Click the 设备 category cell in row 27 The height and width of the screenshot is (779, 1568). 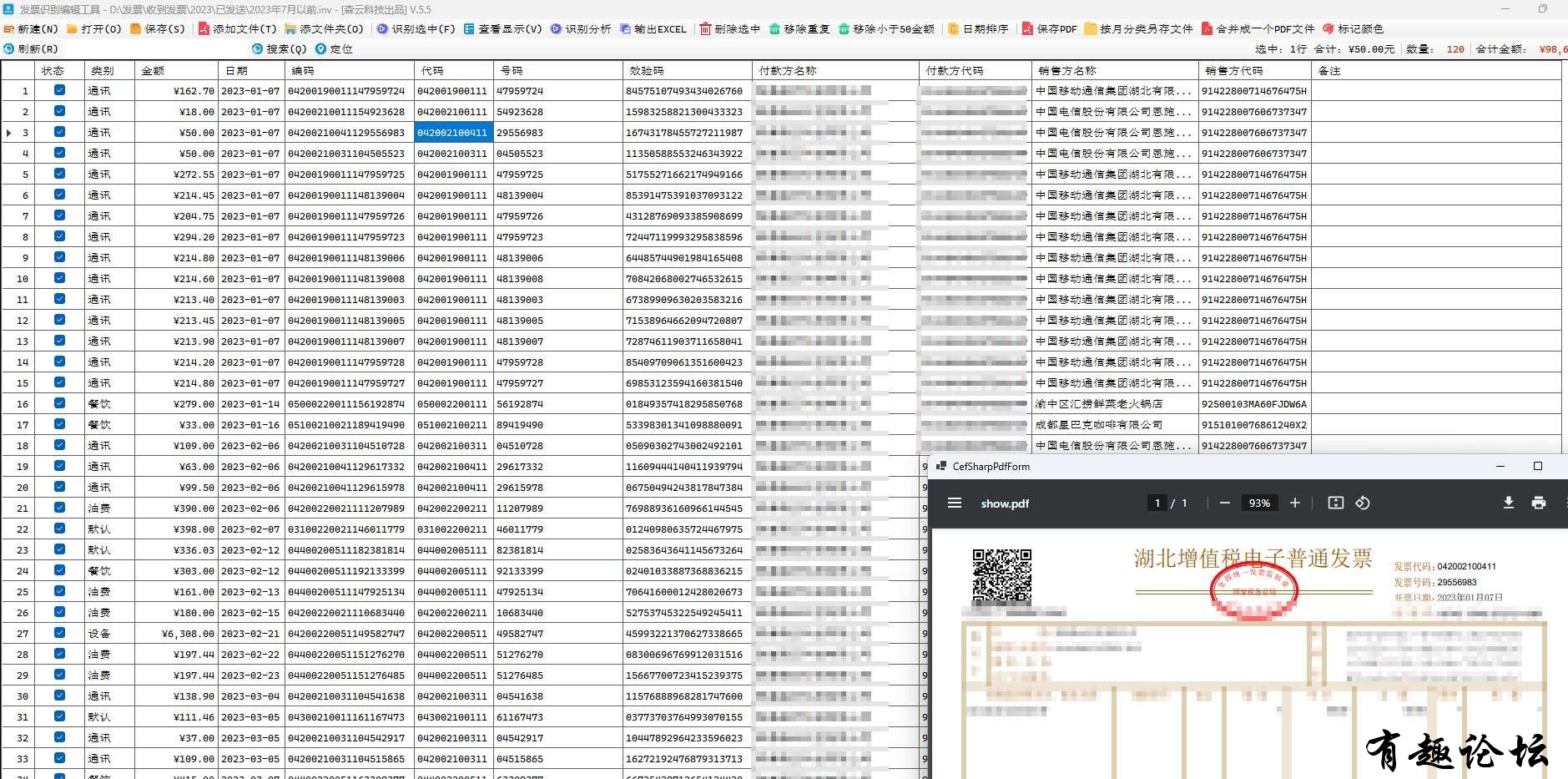click(109, 634)
